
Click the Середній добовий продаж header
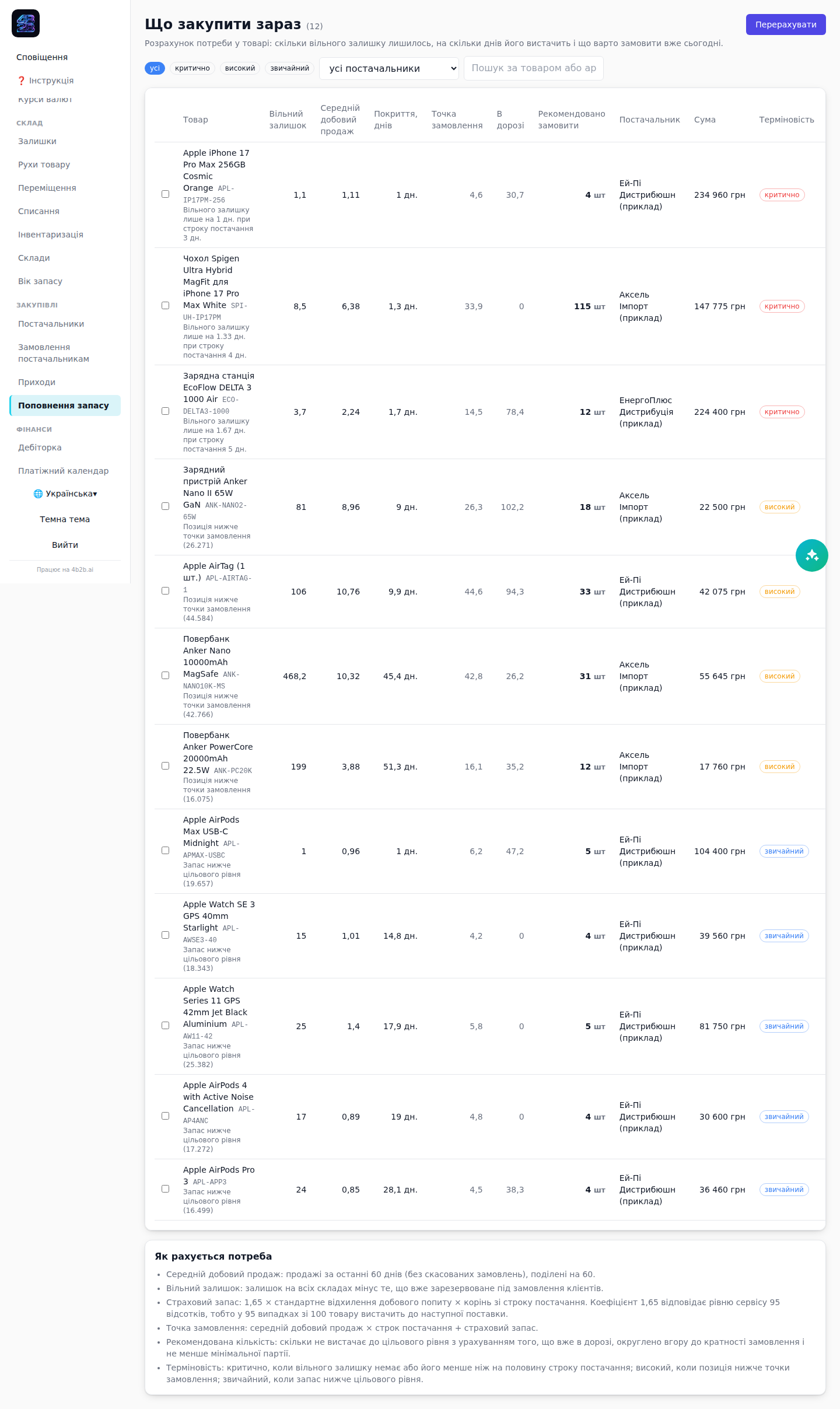(x=340, y=120)
